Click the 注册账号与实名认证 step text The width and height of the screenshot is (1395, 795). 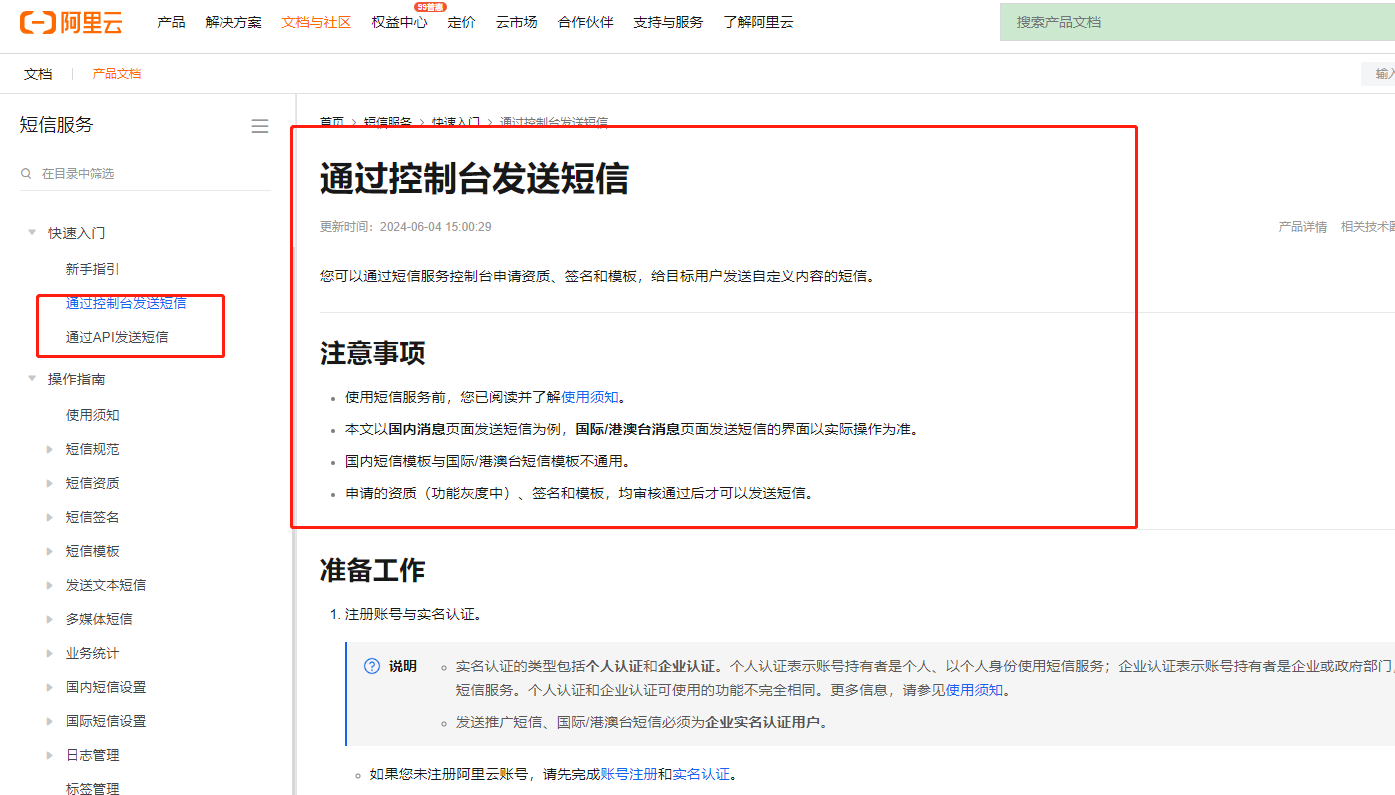[x=413, y=614]
